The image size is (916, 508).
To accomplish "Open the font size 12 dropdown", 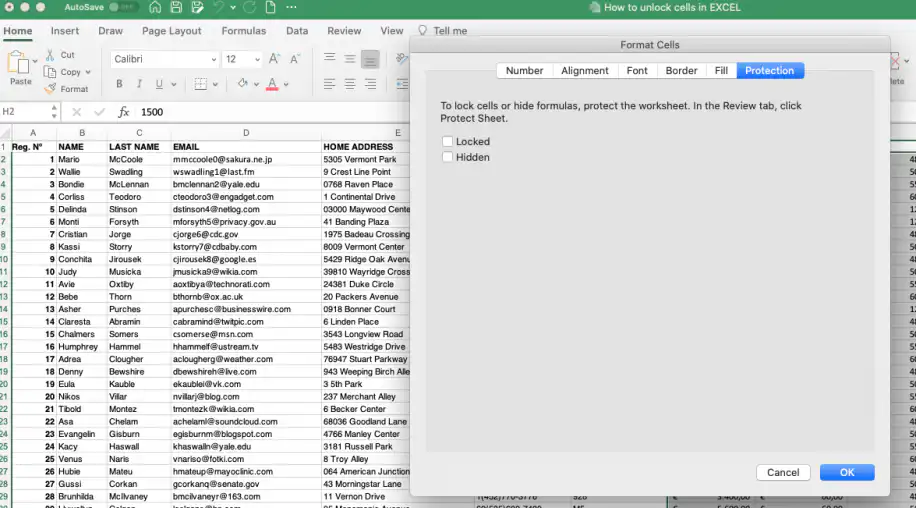I will (x=257, y=60).
